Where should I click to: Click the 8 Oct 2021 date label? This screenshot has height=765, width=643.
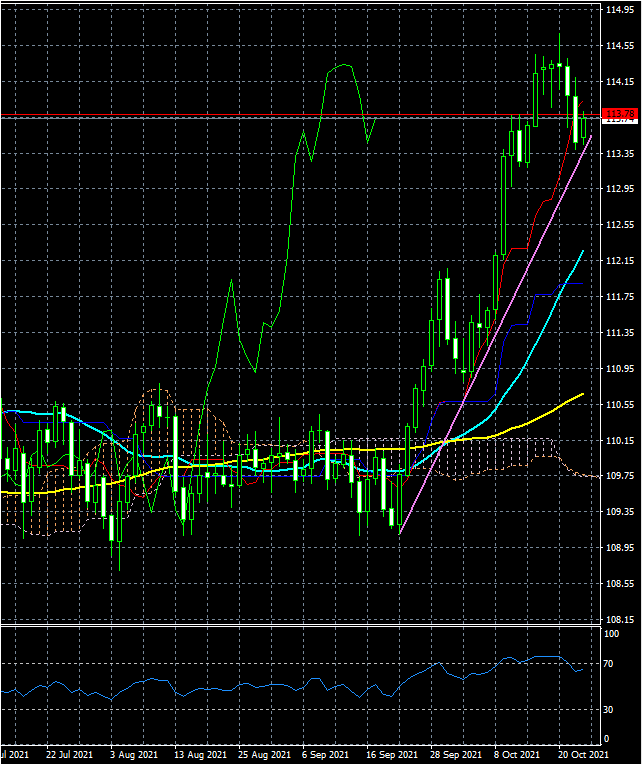[517, 754]
